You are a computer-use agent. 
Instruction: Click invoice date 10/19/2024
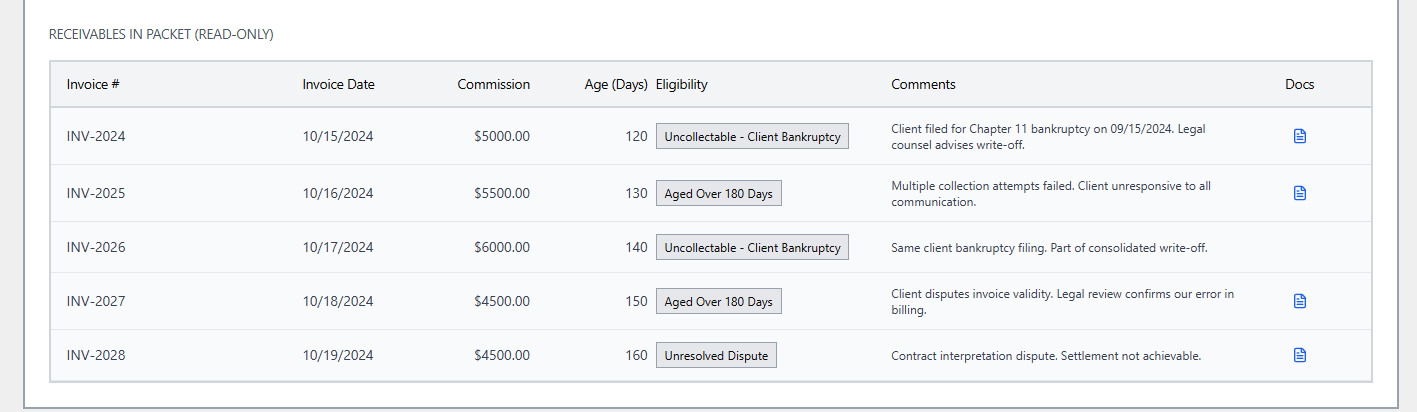[x=338, y=355]
